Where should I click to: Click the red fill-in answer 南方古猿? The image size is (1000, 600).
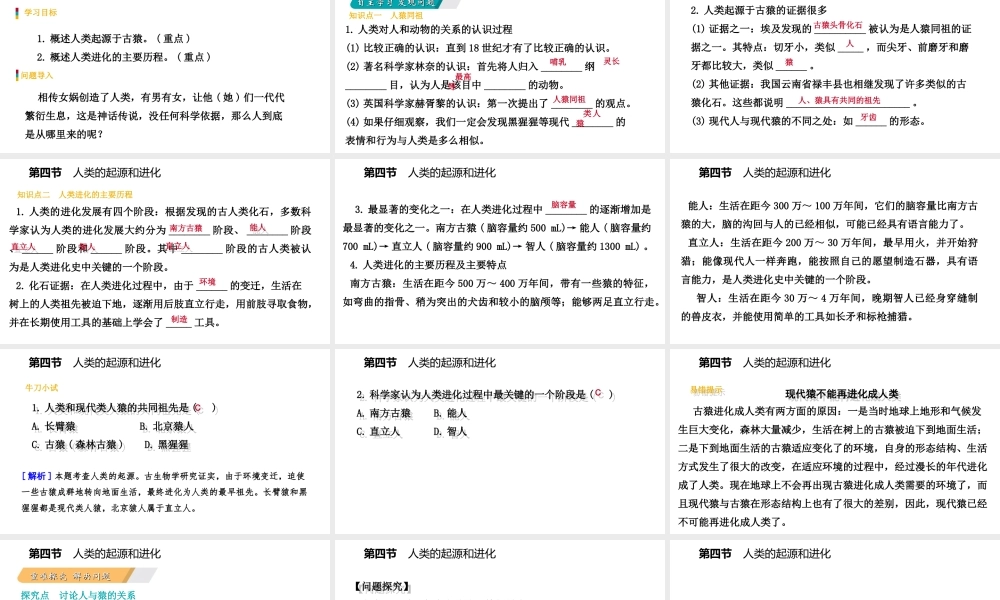tap(186, 228)
